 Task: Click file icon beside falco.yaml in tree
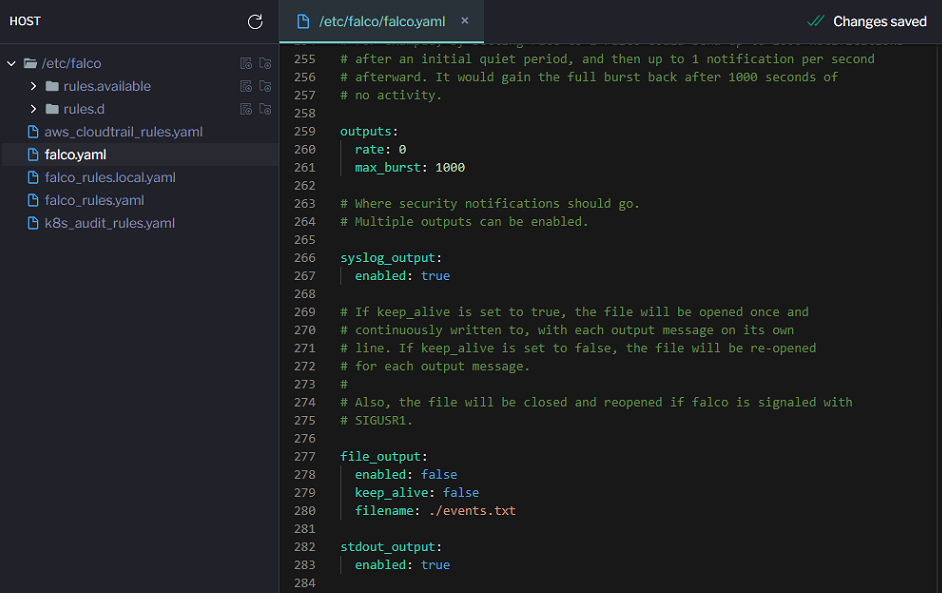click(33, 154)
